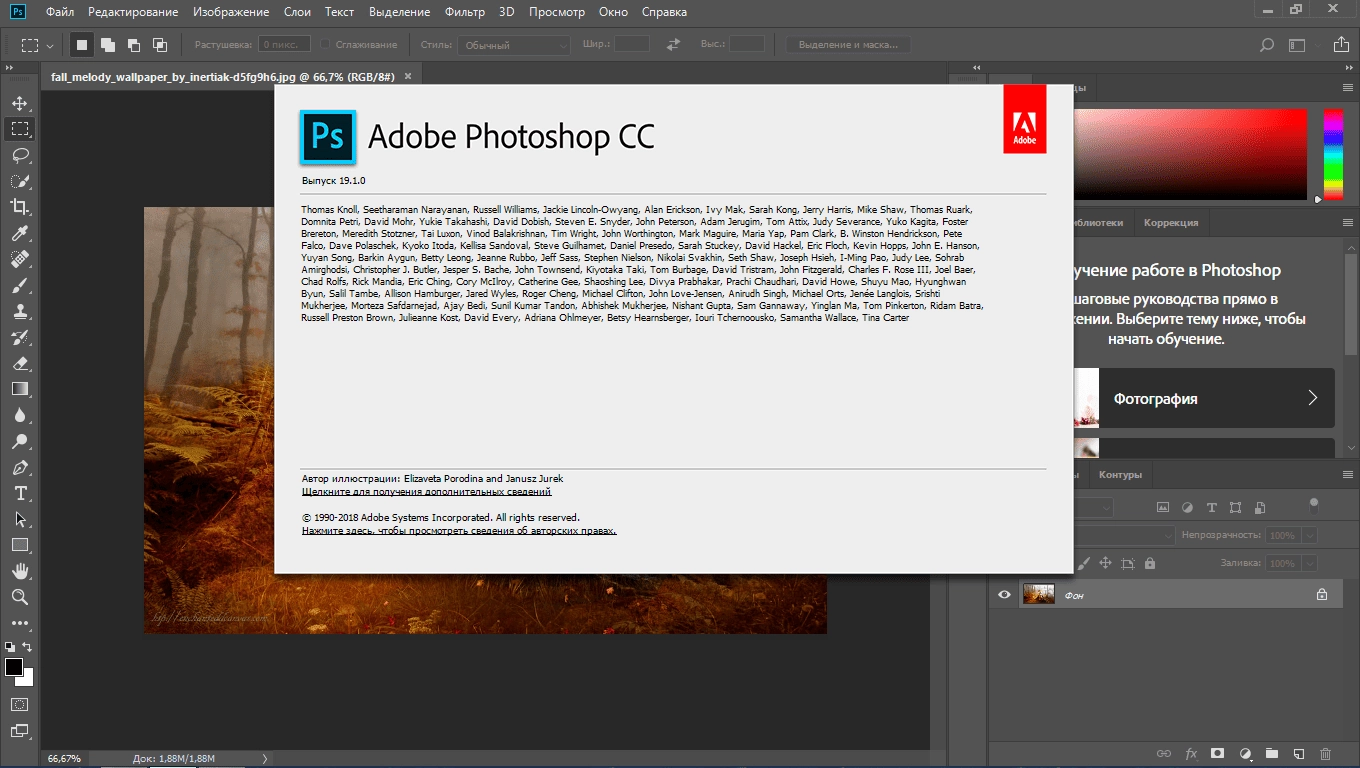Open the Стиль dropdown set to Обычный
Viewport: 1360px width, 768px height.
(514, 45)
